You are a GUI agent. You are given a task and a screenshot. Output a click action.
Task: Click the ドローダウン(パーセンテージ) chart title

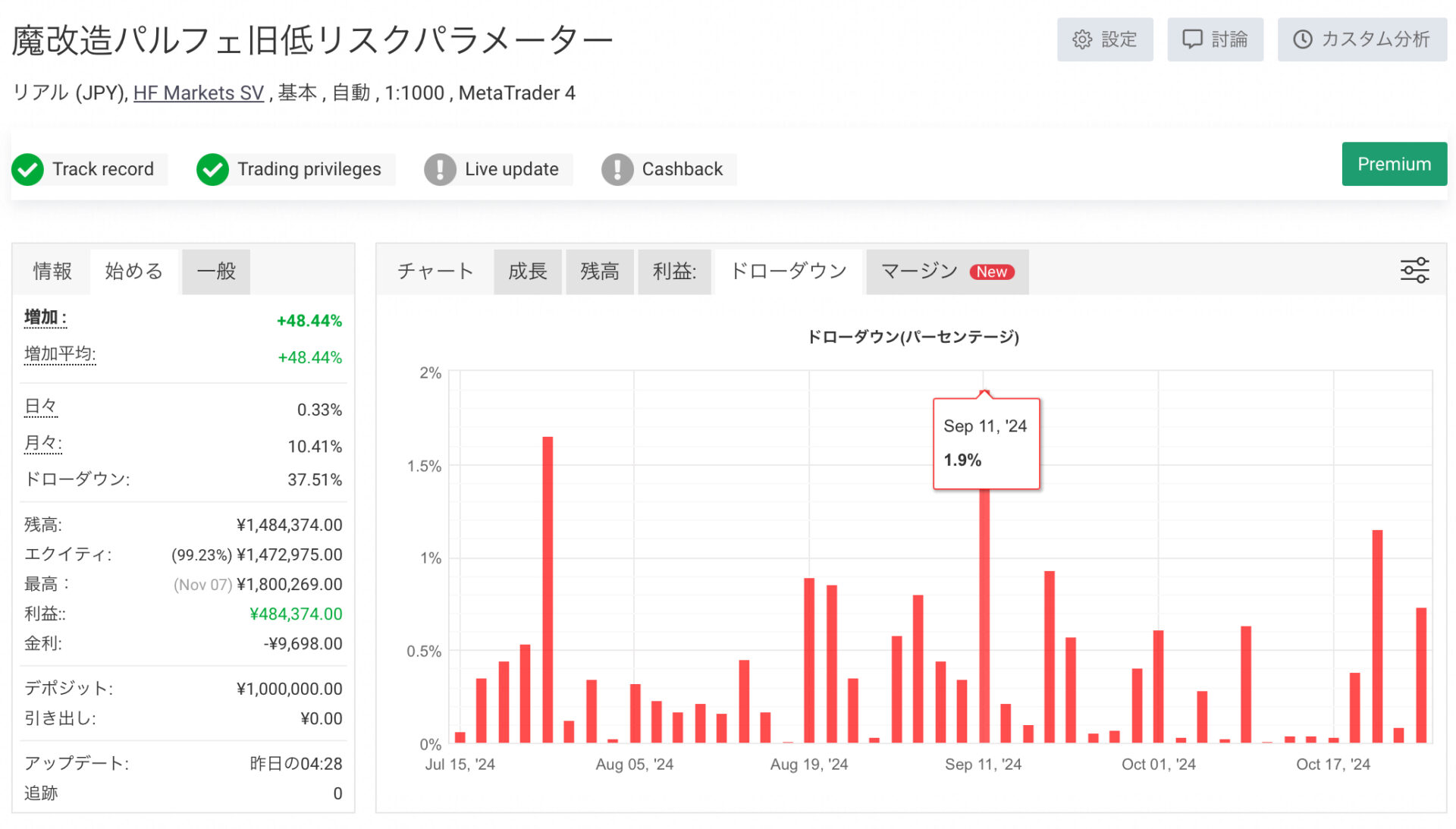[913, 337]
